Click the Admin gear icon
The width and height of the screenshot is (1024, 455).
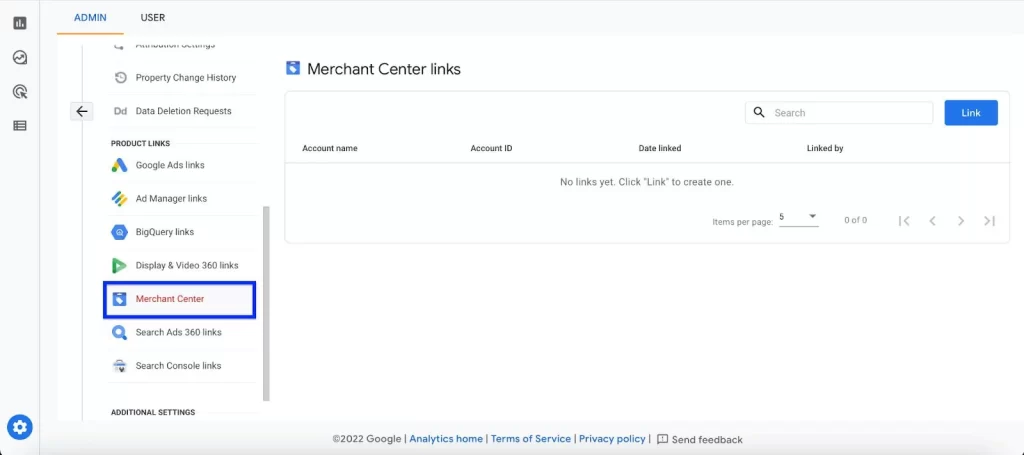[x=20, y=428]
